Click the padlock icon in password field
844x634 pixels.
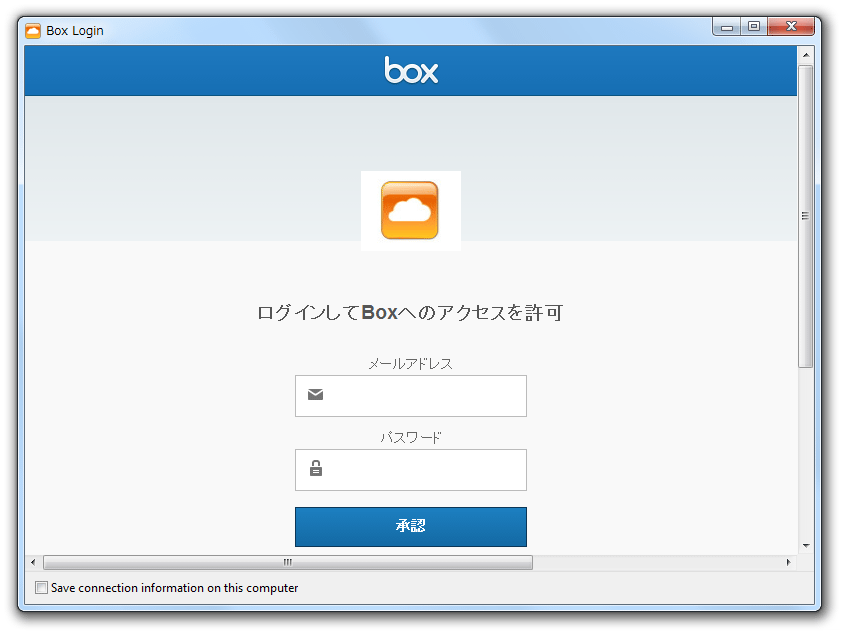pyautogui.click(x=316, y=468)
